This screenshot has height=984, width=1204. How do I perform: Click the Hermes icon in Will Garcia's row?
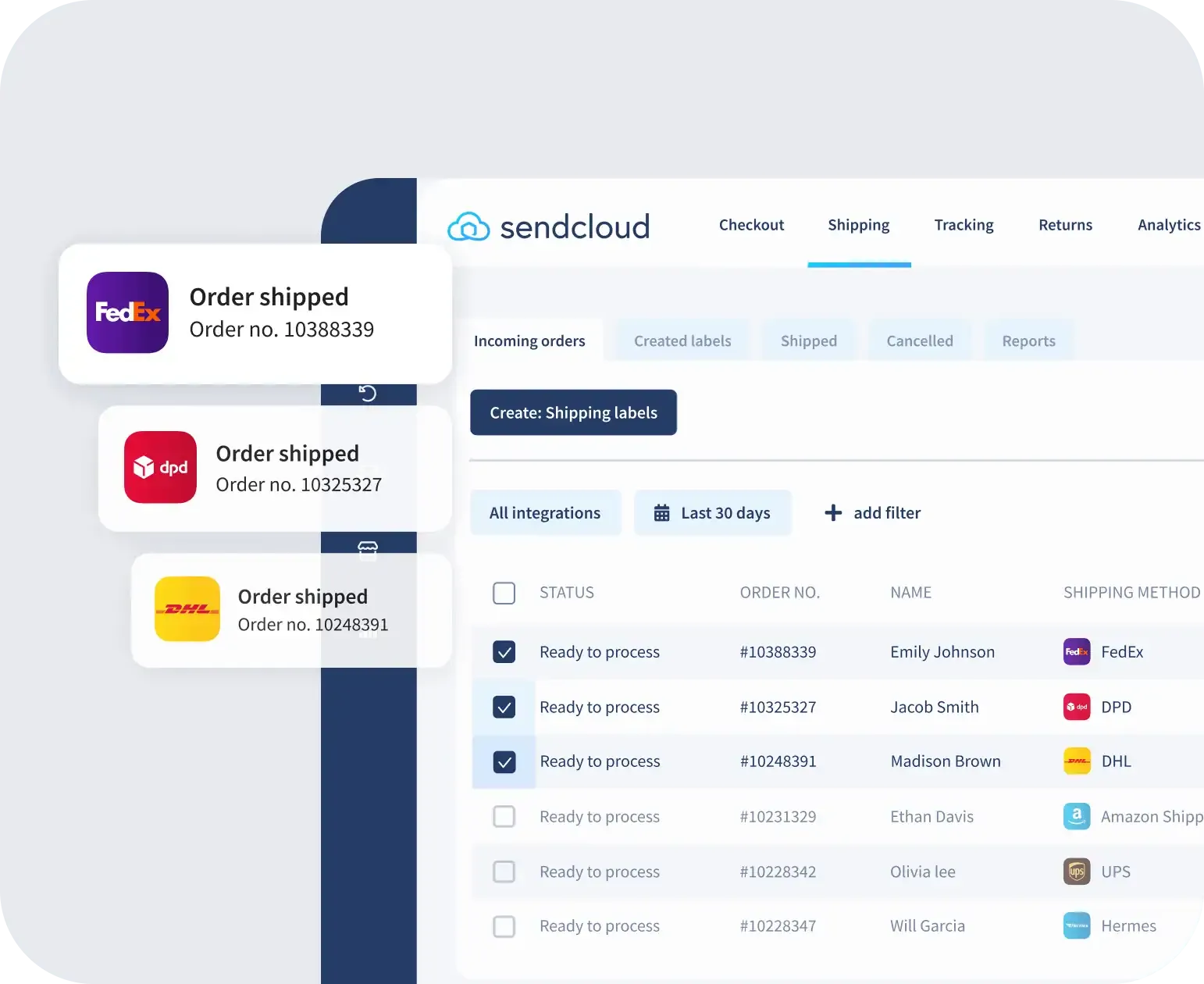(1077, 925)
